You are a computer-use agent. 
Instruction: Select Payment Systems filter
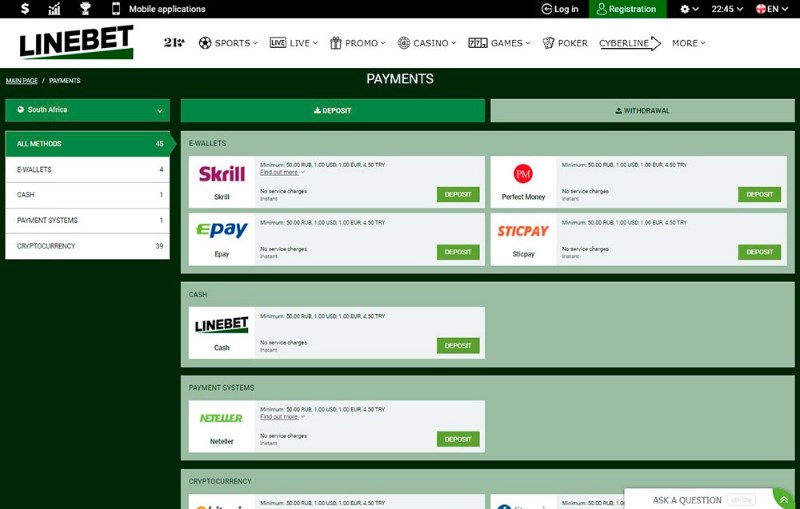tap(87, 220)
